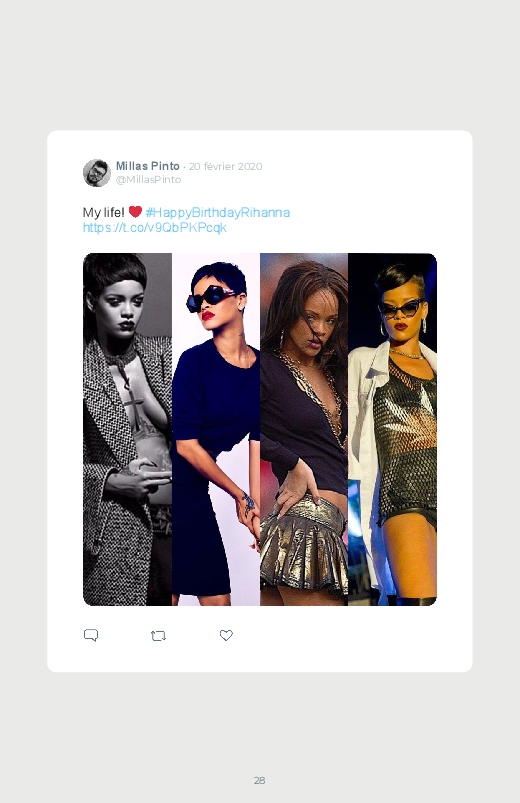This screenshot has height=803, width=520.
Task: Open the navy dress photo with sunglasses
Action: pos(216,429)
